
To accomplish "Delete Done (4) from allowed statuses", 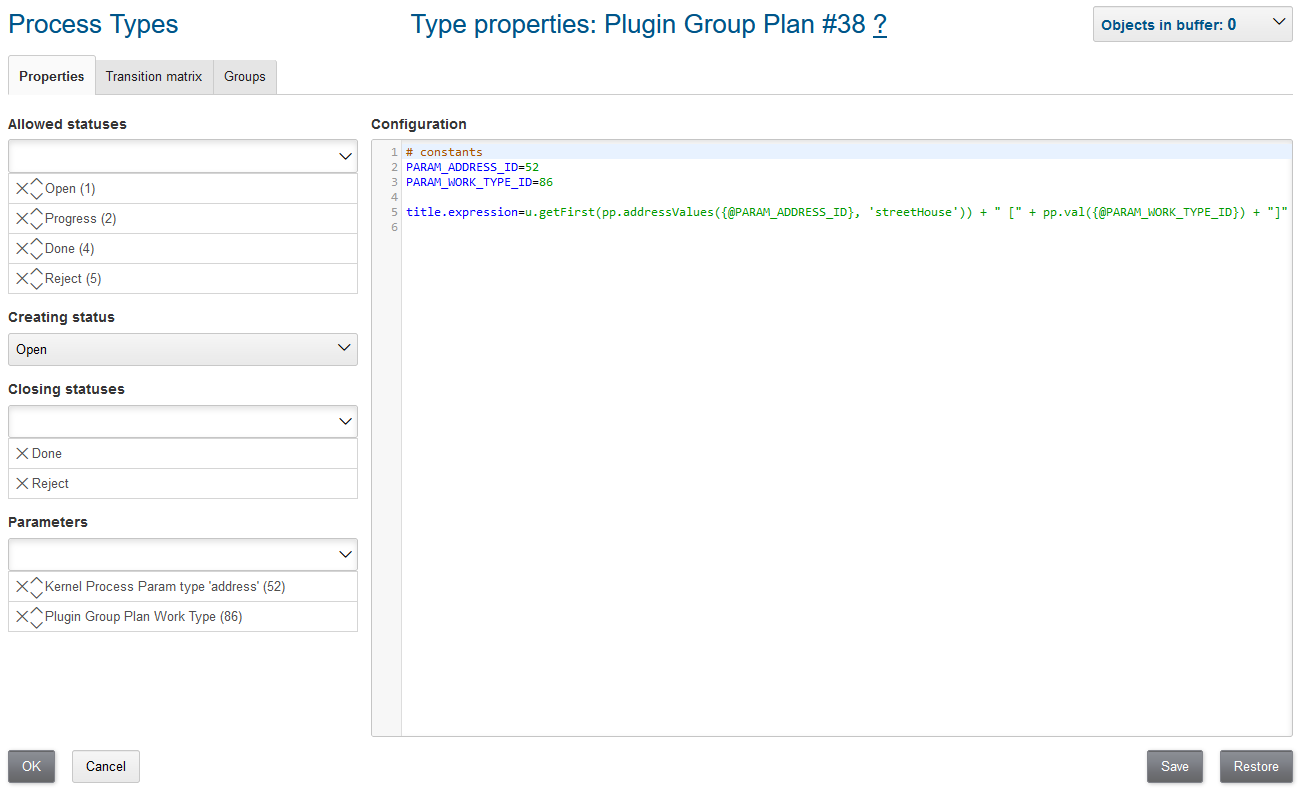I will point(22,249).
